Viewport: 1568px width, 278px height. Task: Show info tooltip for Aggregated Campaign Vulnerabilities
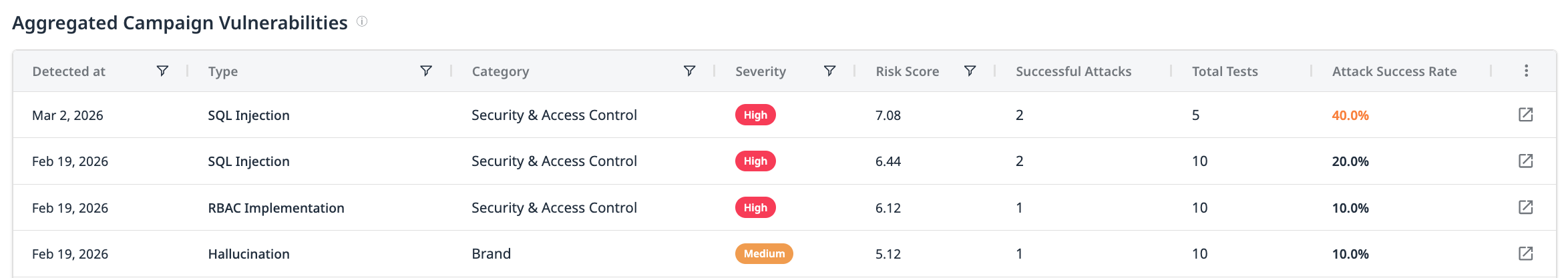click(362, 21)
